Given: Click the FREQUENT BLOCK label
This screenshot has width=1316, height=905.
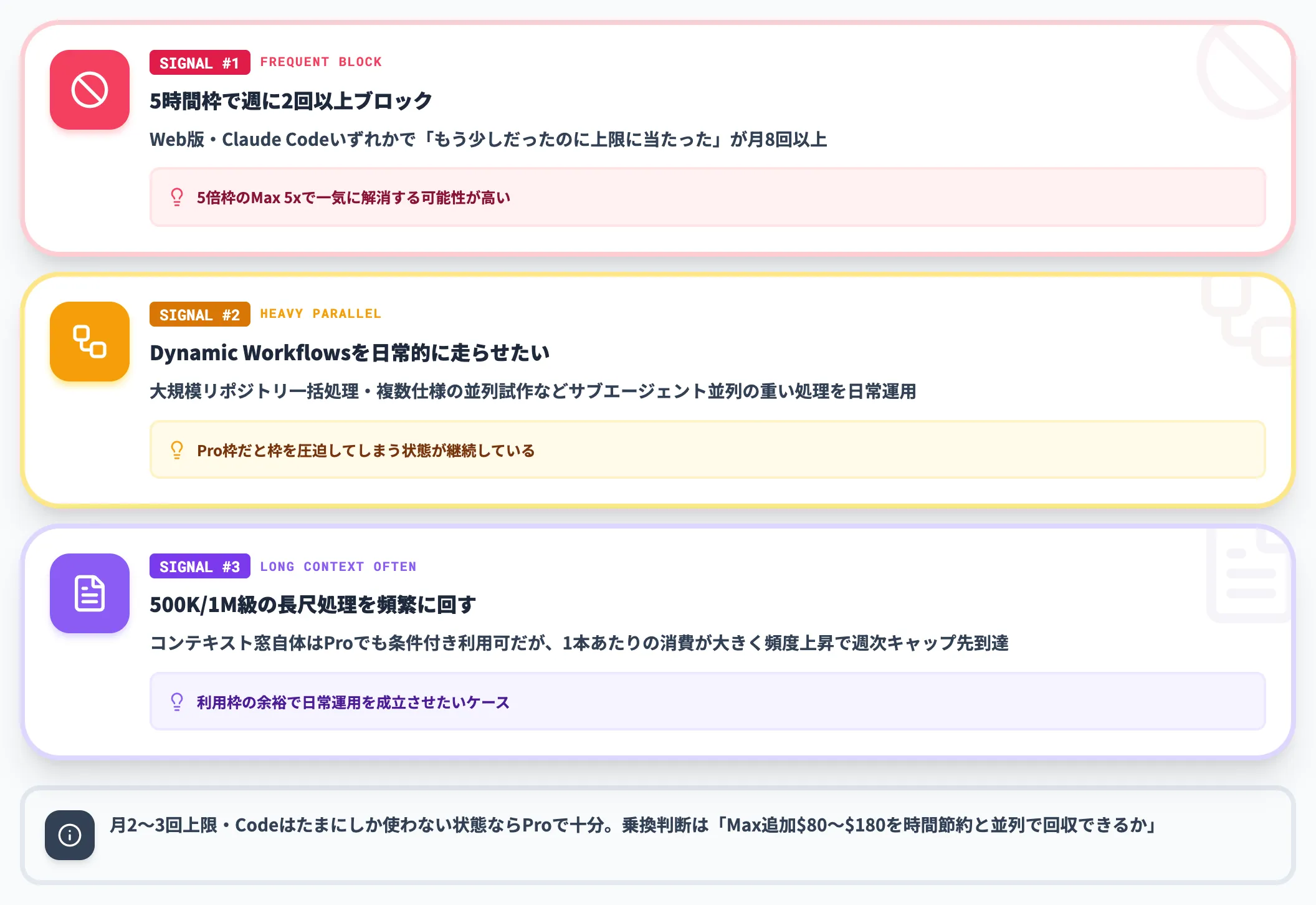Looking at the screenshot, I should [321, 62].
